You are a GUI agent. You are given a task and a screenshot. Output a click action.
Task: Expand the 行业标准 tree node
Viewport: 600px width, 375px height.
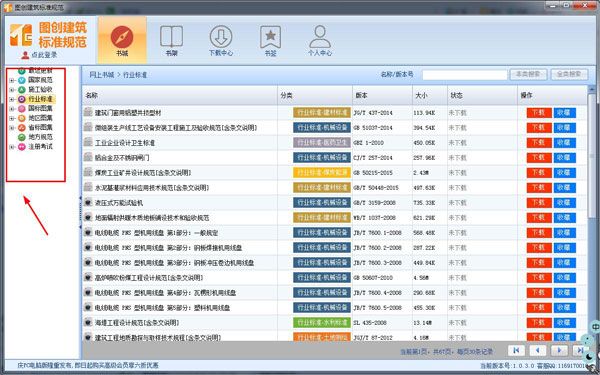(12, 99)
